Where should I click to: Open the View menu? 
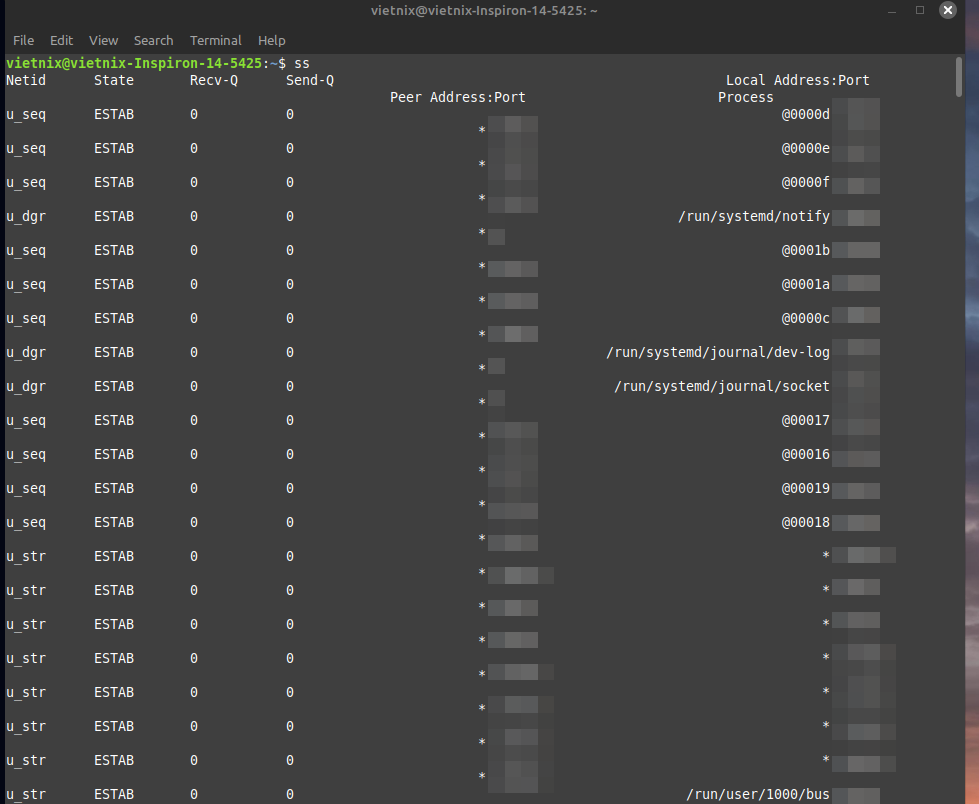104,41
